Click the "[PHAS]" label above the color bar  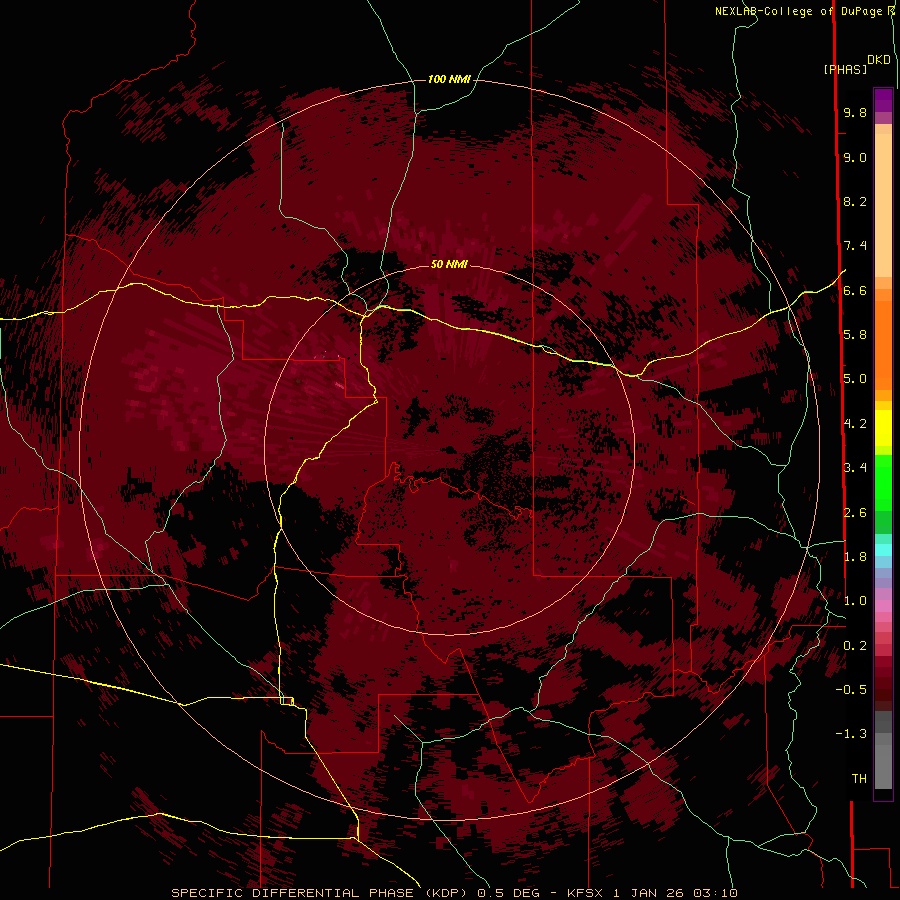(x=845, y=69)
